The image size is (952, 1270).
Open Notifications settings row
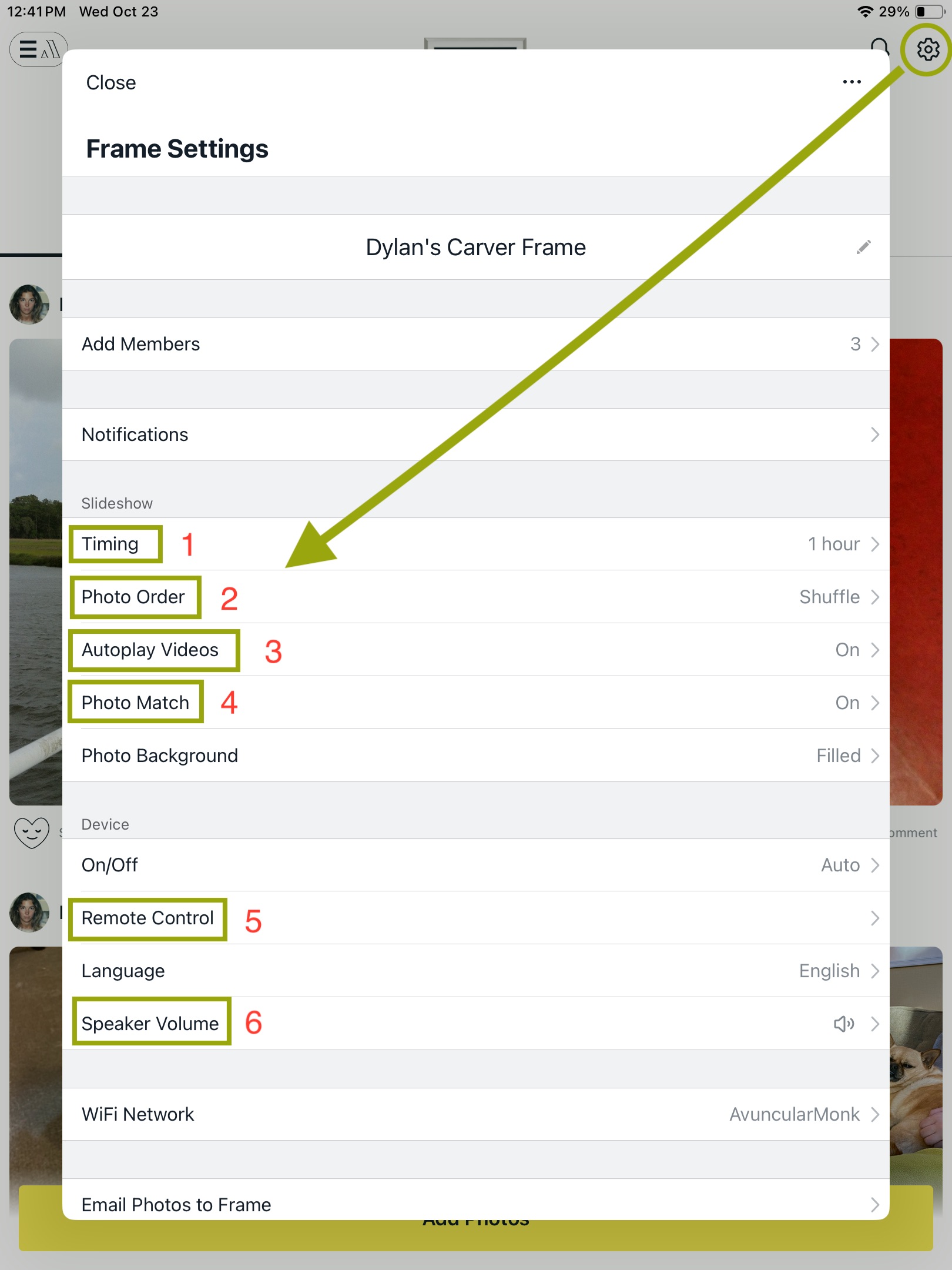pos(476,435)
